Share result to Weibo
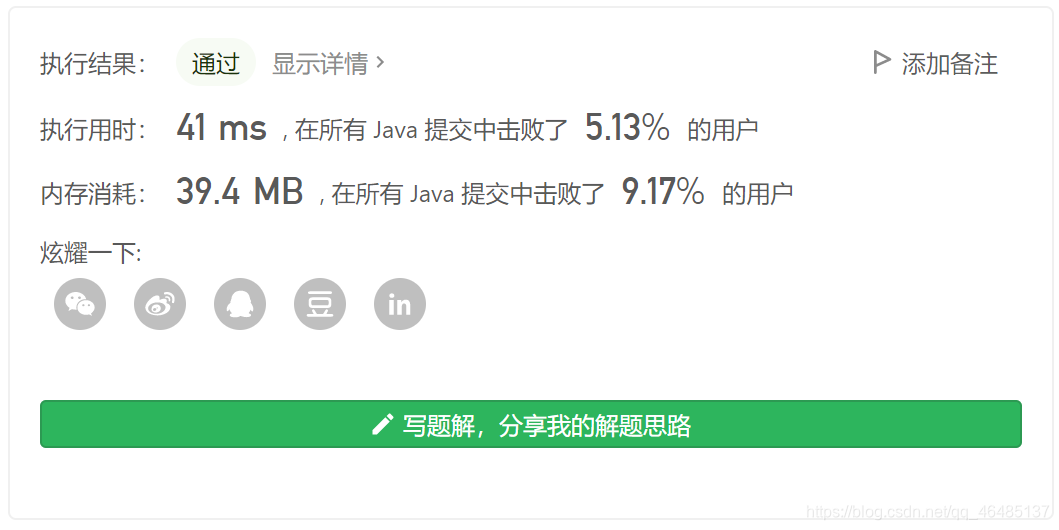The width and height of the screenshot is (1059, 530). (160, 304)
